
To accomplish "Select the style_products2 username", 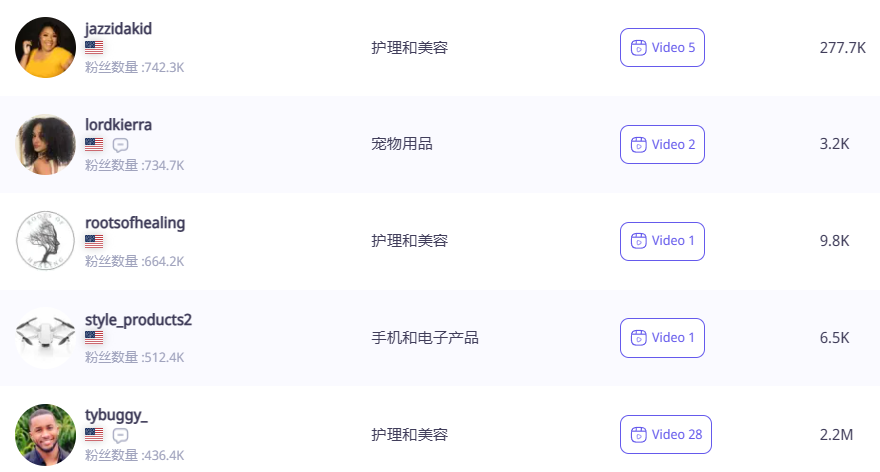I will tap(138, 319).
